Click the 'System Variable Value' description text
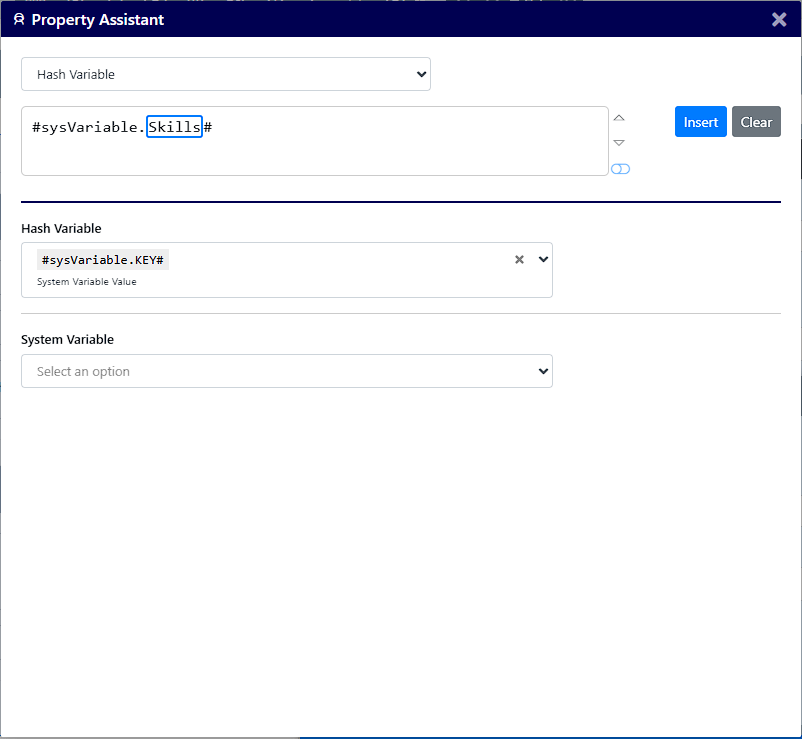Viewport: 802px width, 739px height. [86, 282]
